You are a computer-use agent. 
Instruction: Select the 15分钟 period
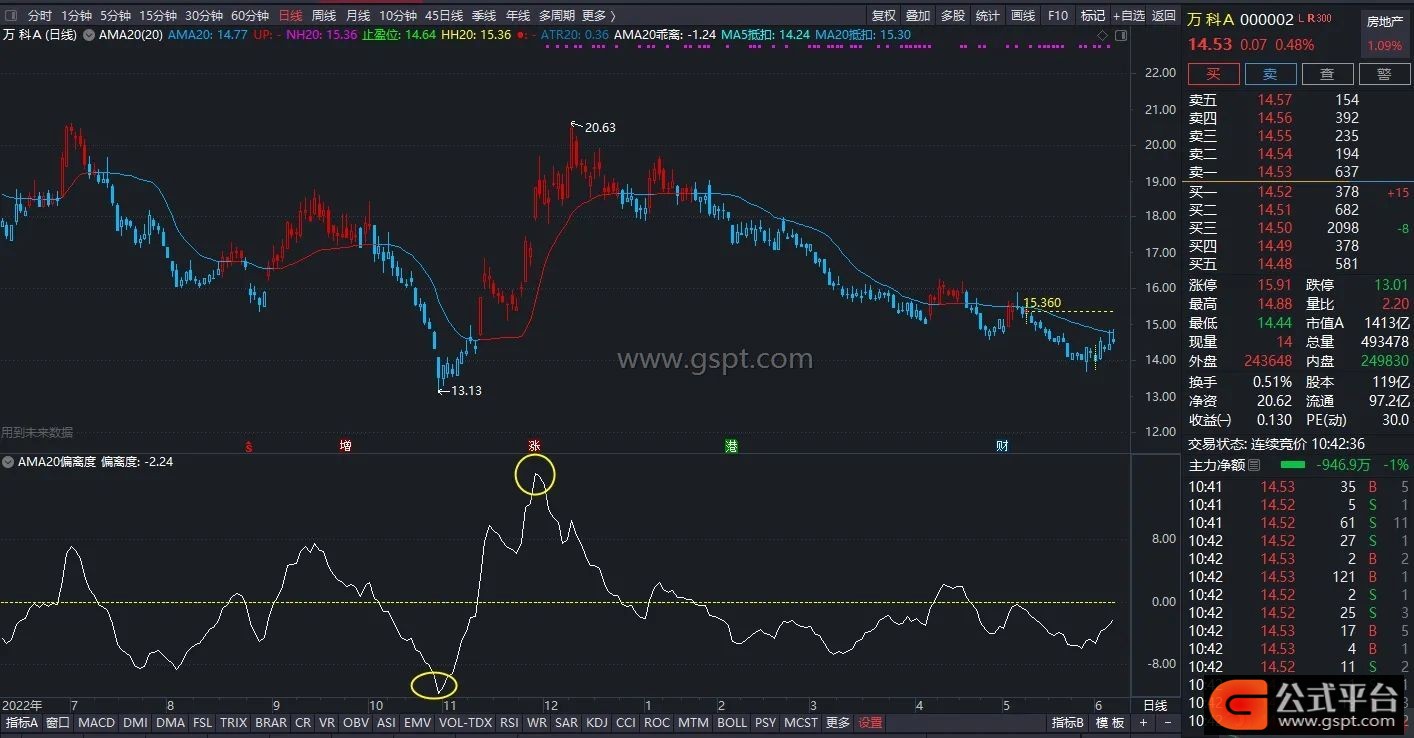click(158, 15)
